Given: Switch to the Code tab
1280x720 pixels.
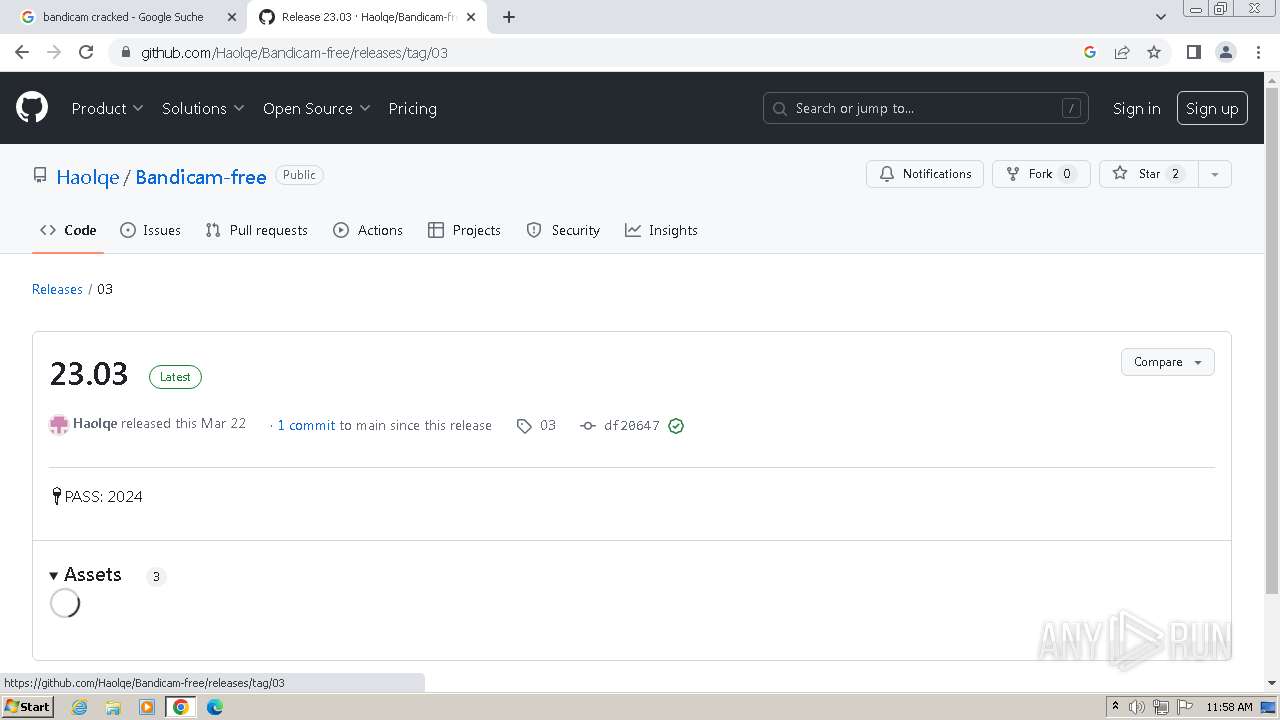Looking at the screenshot, I should pos(68,230).
